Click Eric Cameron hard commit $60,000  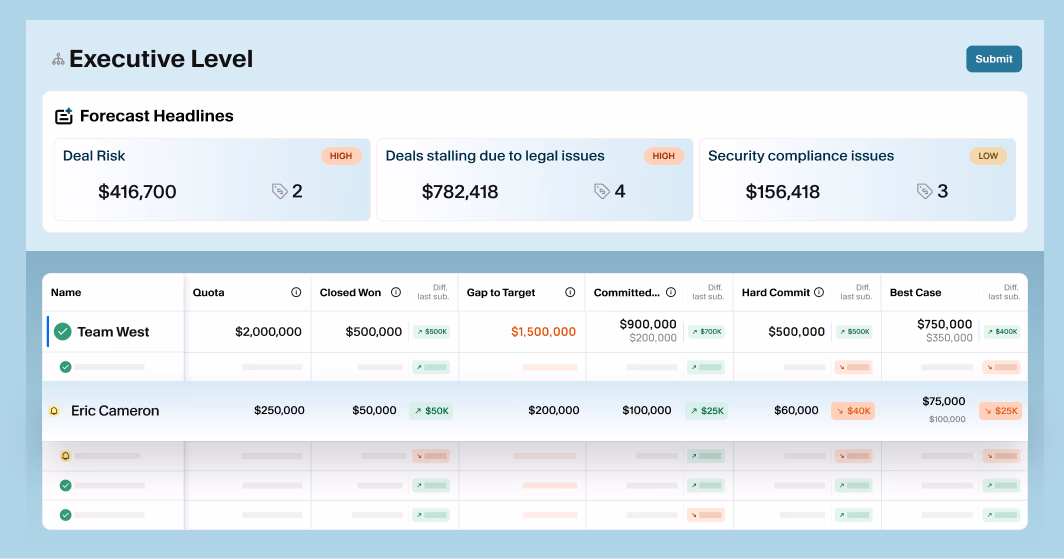796,410
